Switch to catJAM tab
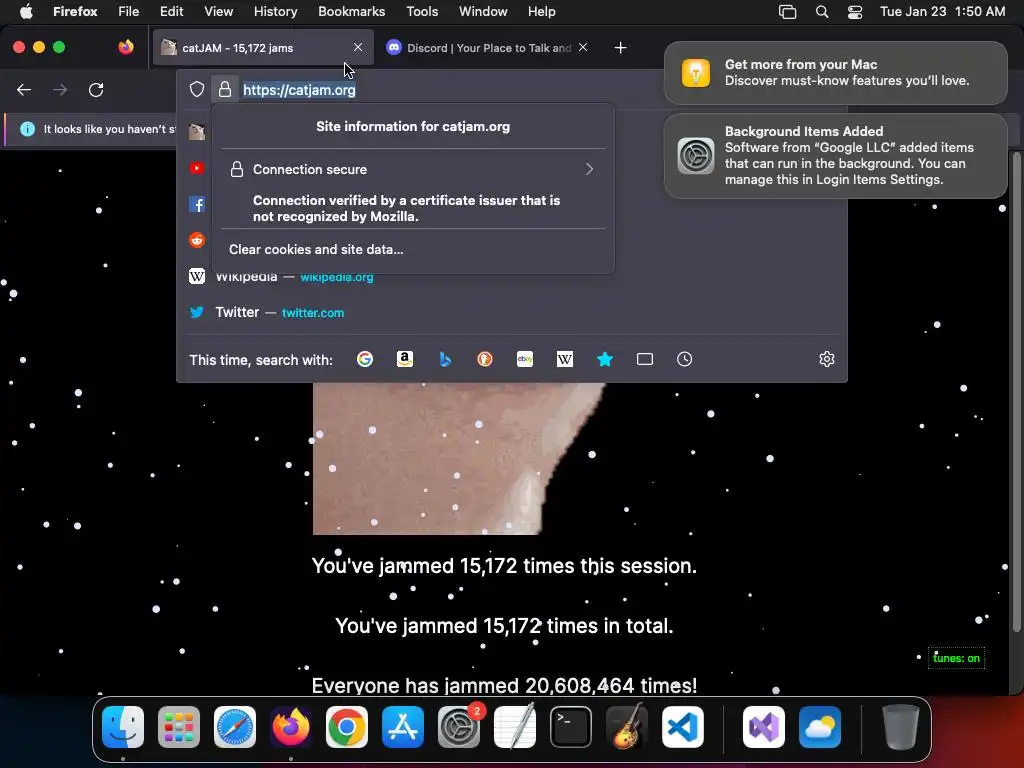This screenshot has width=1024, height=768. (263, 48)
